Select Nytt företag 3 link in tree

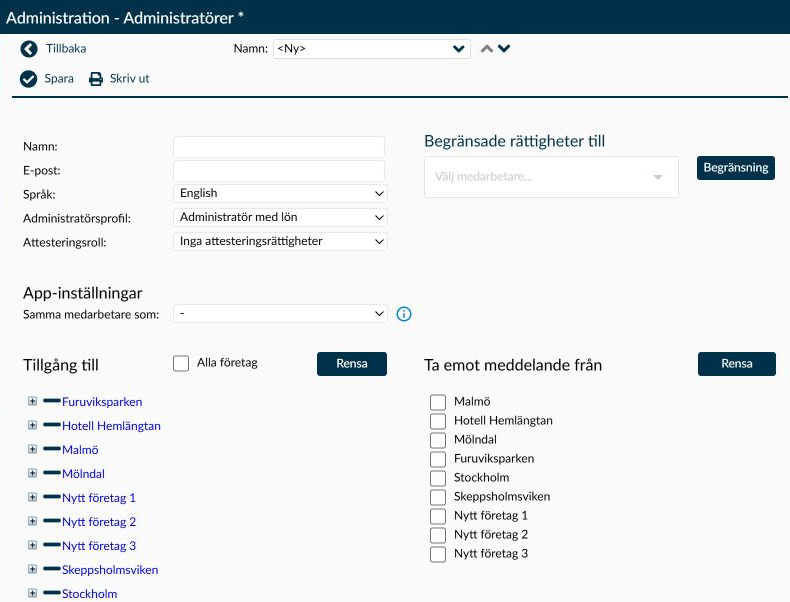pyautogui.click(x=99, y=546)
